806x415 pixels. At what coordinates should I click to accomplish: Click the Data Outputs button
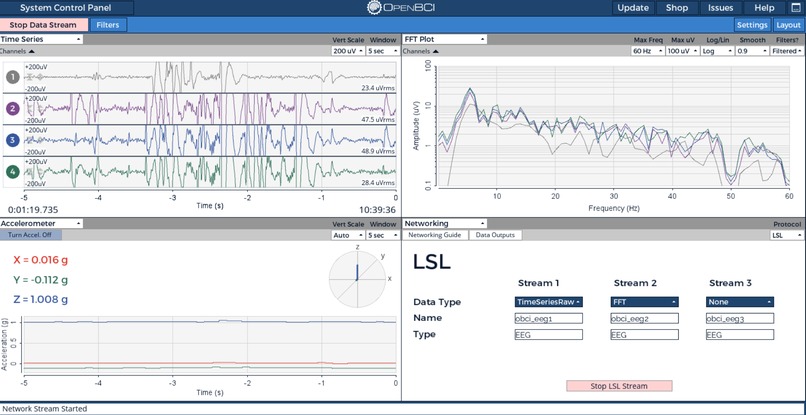click(x=495, y=235)
